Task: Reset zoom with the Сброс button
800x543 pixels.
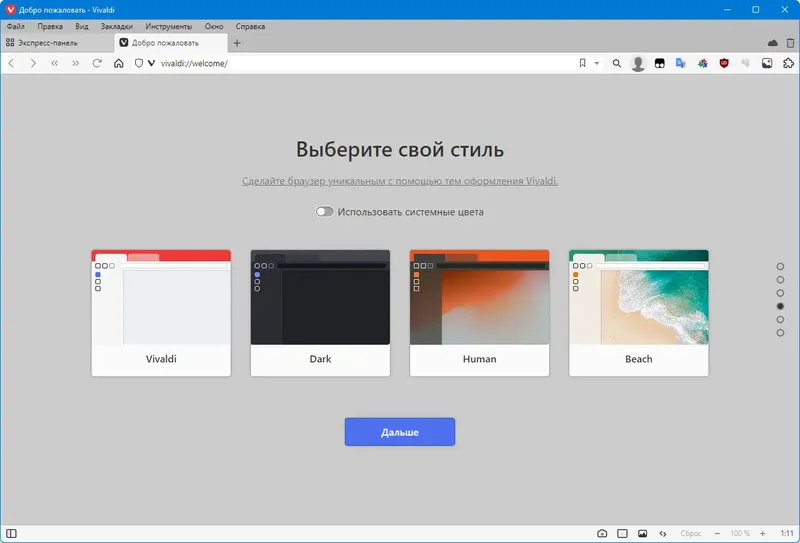Action: point(691,533)
